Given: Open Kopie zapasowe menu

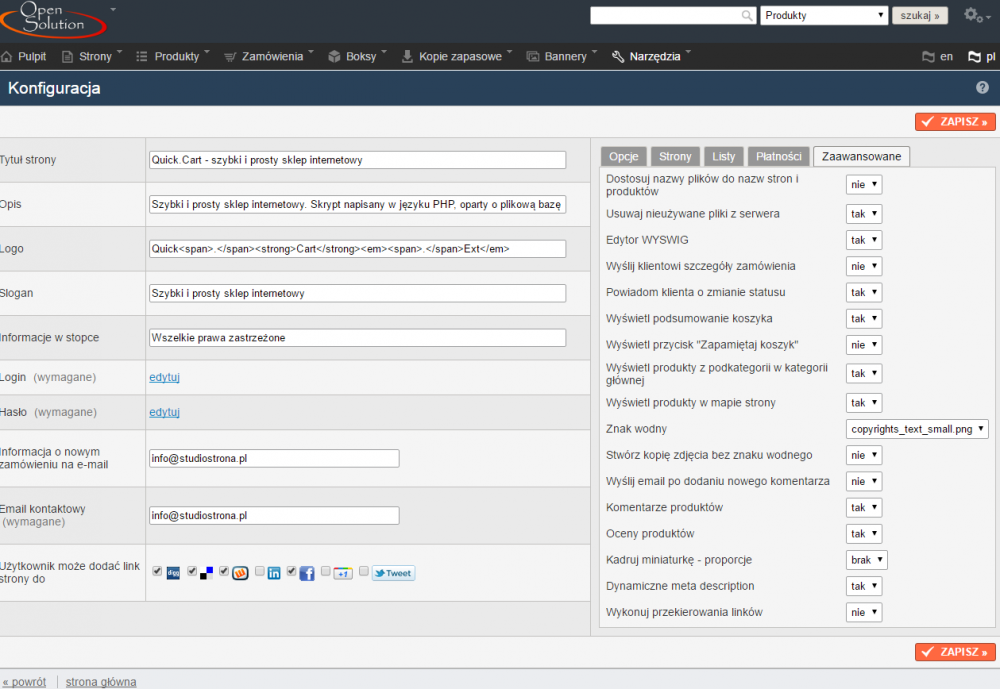Looking at the screenshot, I should 457,57.
